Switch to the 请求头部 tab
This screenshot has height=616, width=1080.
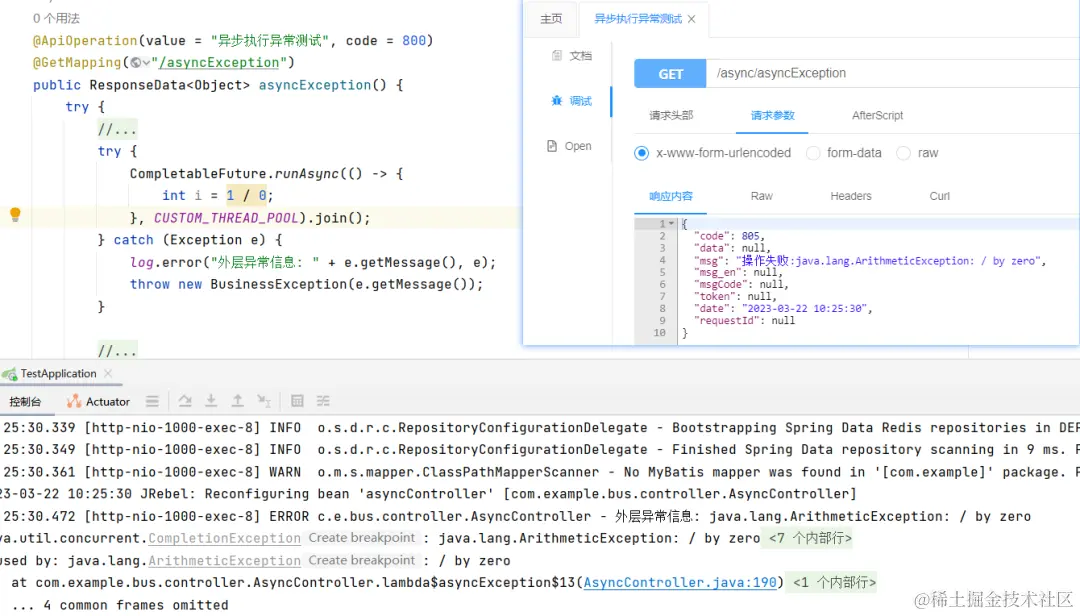click(x=671, y=116)
